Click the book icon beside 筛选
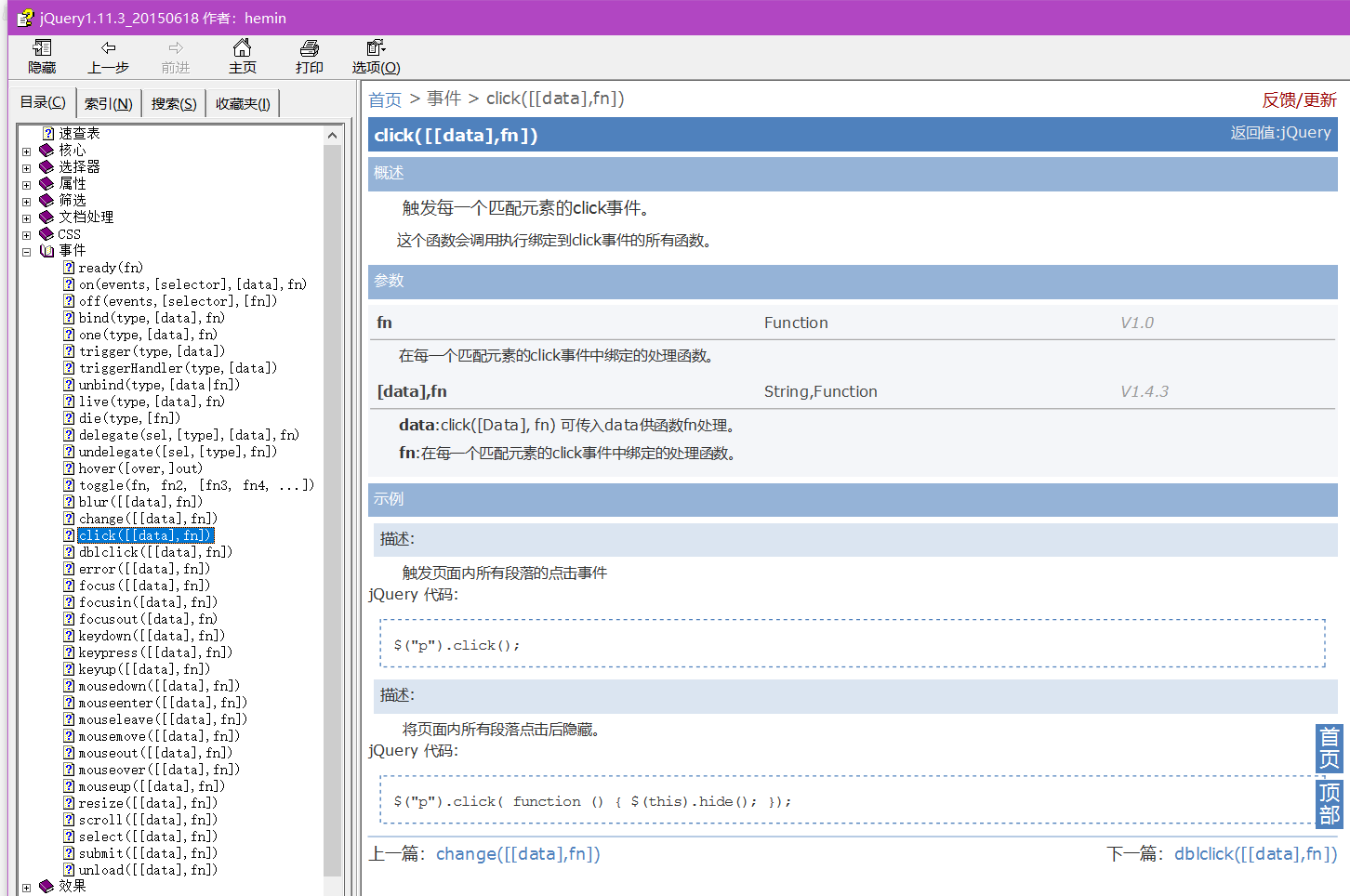The height and width of the screenshot is (896, 1350). point(46,201)
